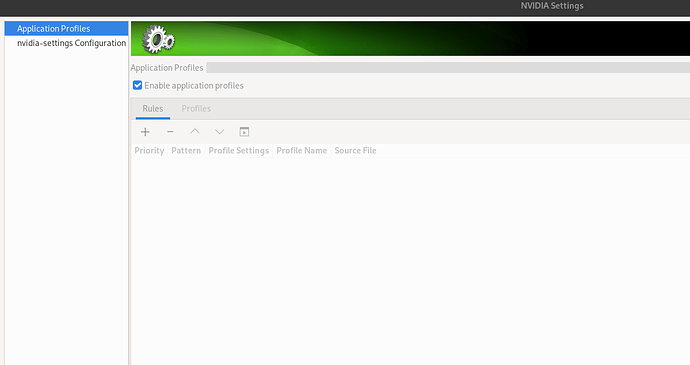Toggle the Enable application profiles checkbox
690x365 pixels.
pos(137,85)
